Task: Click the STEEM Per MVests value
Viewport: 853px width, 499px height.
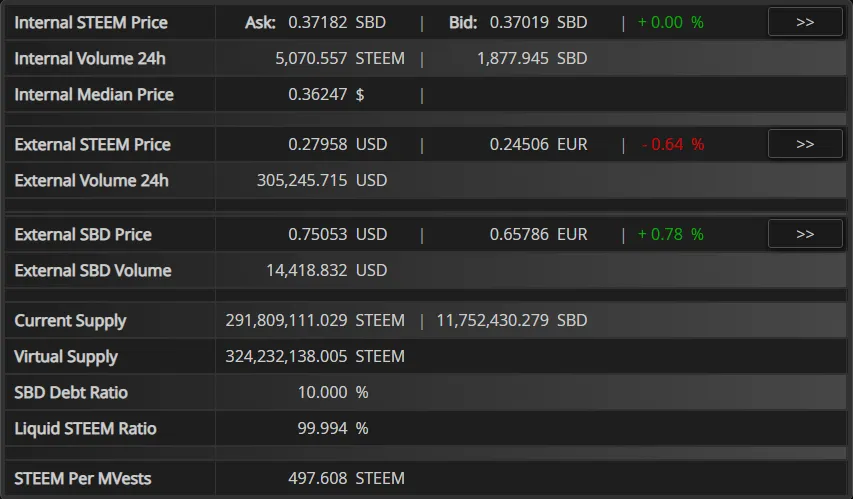Action: (x=318, y=478)
